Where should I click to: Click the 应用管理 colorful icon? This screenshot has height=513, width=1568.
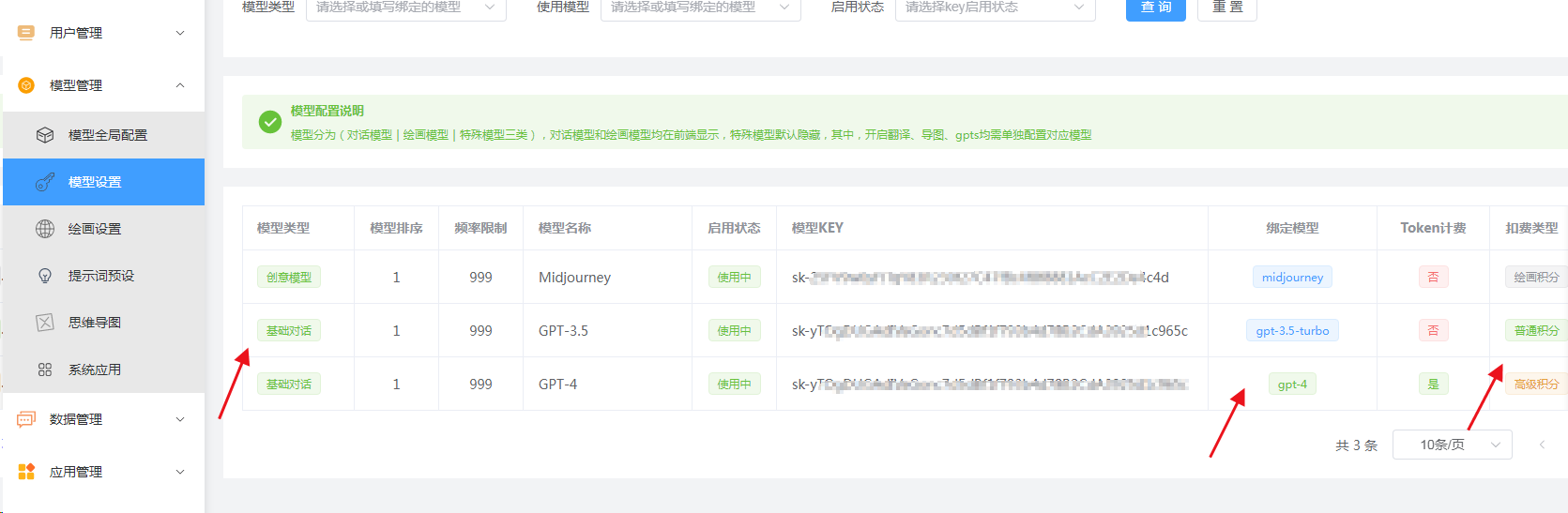[x=26, y=472]
